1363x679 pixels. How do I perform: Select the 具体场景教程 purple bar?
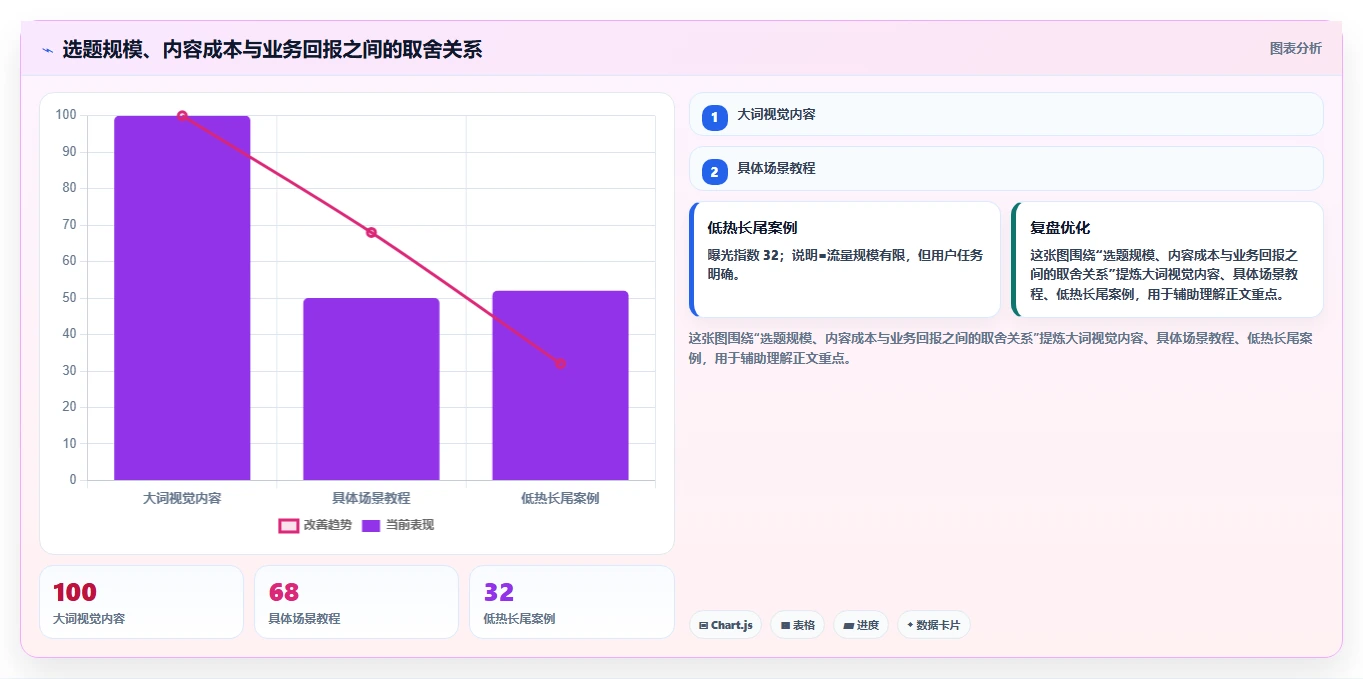[371, 389]
